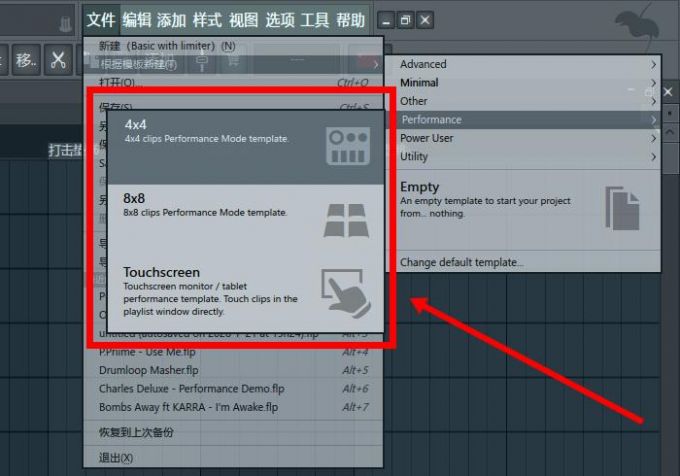Select the 4x4 Performance Mode template
680x476 pixels.
[246, 148]
